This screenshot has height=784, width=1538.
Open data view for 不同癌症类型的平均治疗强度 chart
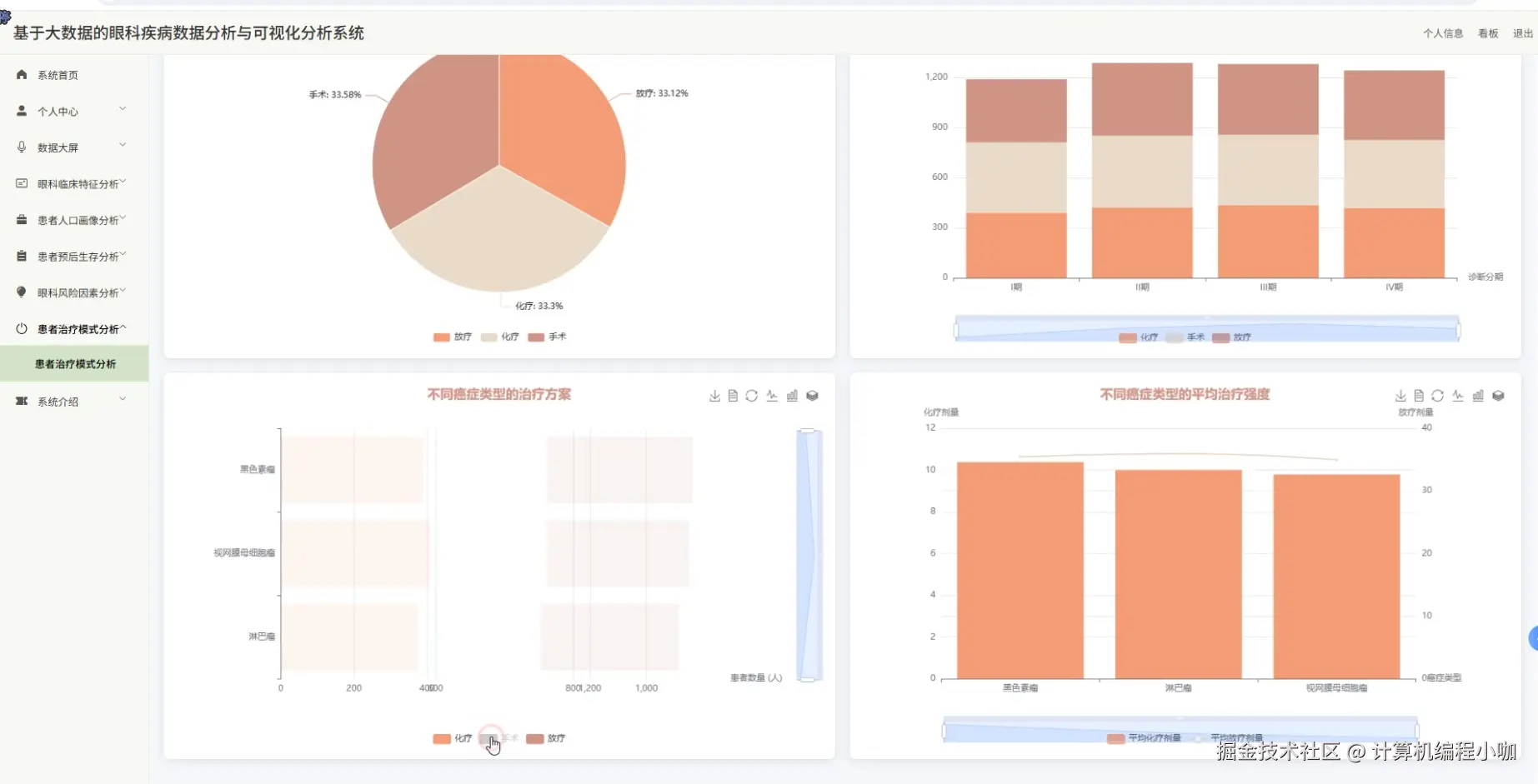point(1419,396)
